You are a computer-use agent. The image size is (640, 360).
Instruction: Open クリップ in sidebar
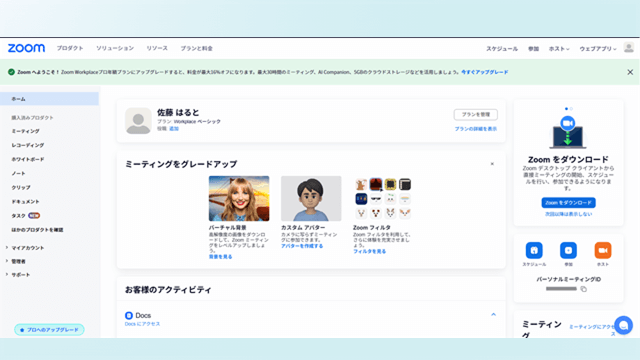[x=21, y=187]
